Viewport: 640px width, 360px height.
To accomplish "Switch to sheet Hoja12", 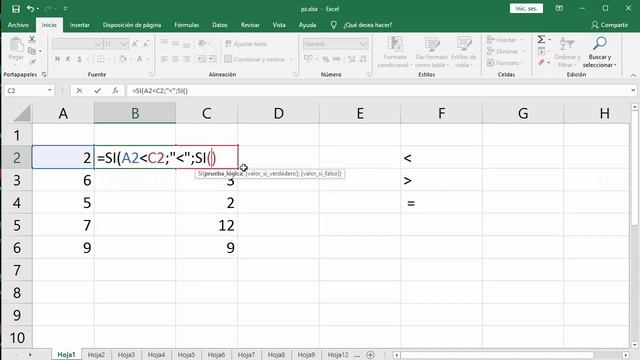I will point(338,355).
